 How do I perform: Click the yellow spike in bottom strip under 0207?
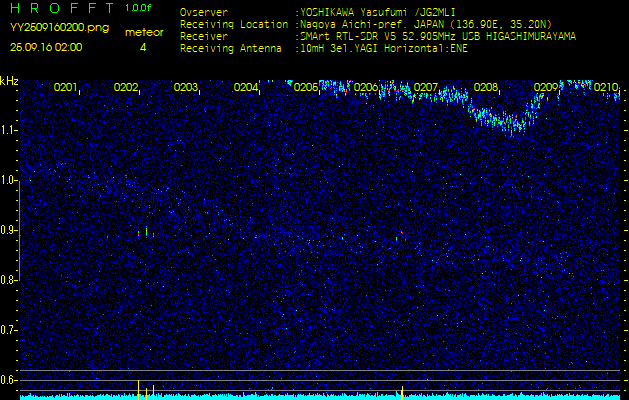tap(401, 389)
